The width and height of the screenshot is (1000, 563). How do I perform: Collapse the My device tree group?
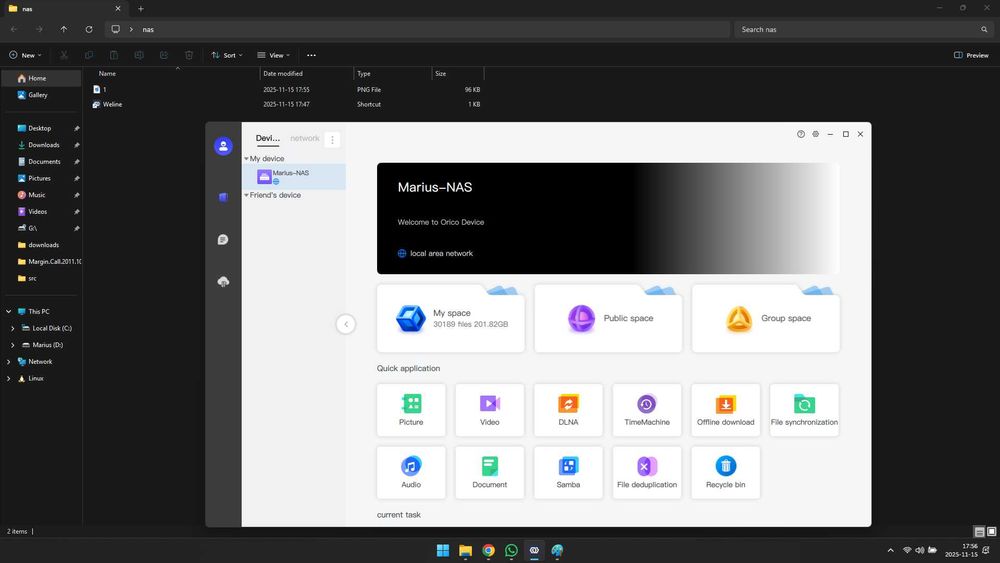tap(247, 159)
